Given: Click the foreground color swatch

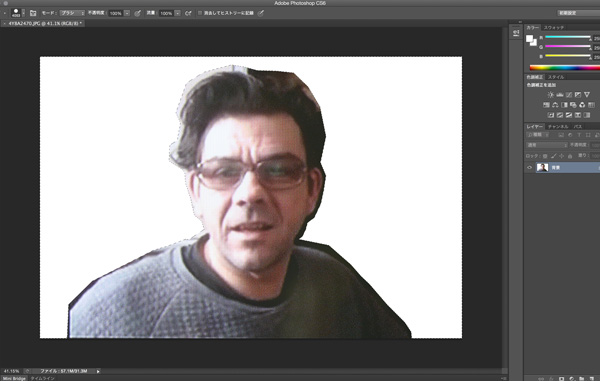Looking at the screenshot, I should 530,38.
